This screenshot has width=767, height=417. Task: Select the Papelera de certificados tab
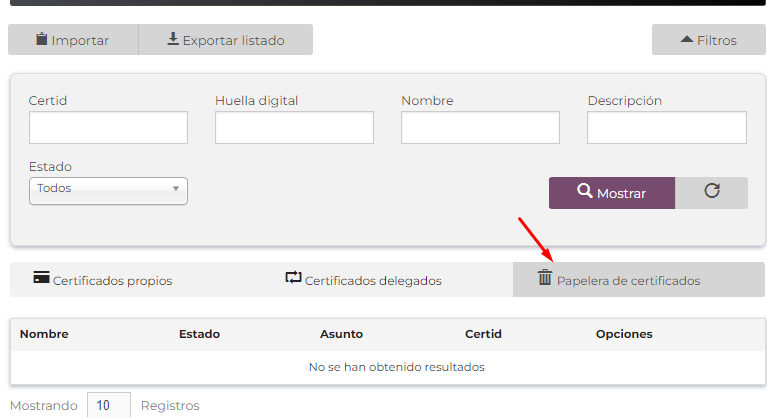(639, 279)
